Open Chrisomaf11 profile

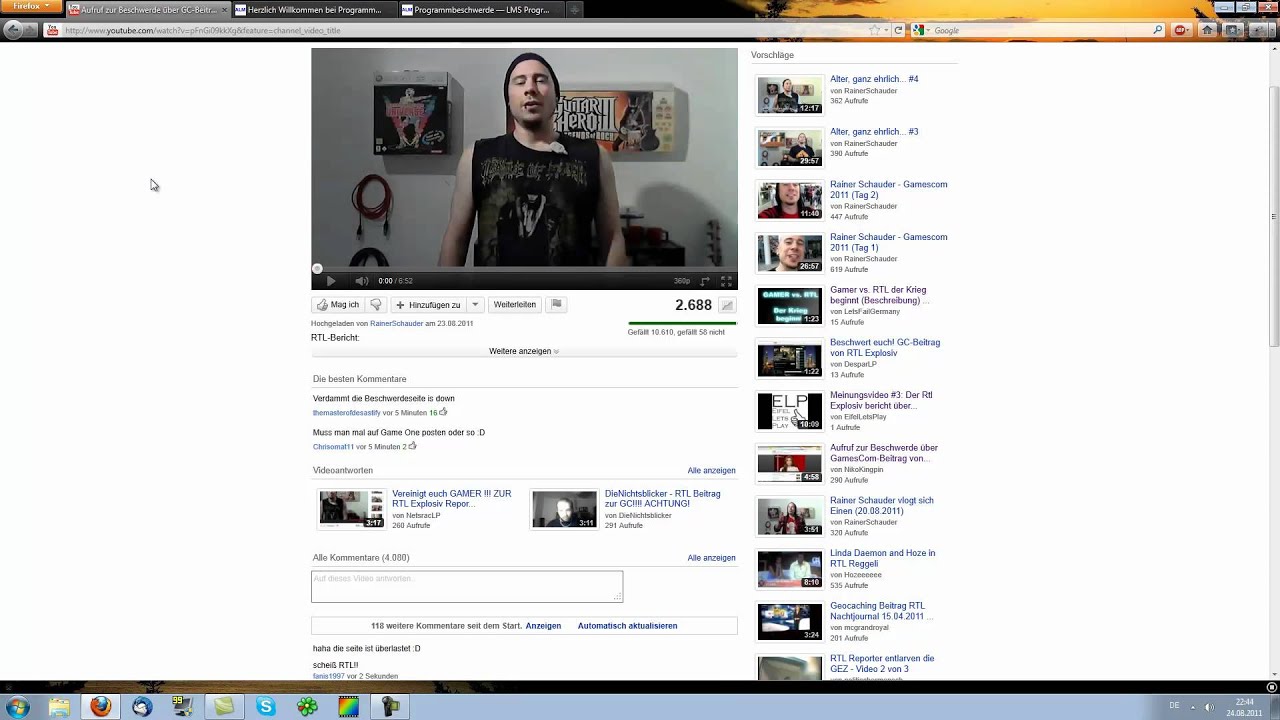point(333,447)
